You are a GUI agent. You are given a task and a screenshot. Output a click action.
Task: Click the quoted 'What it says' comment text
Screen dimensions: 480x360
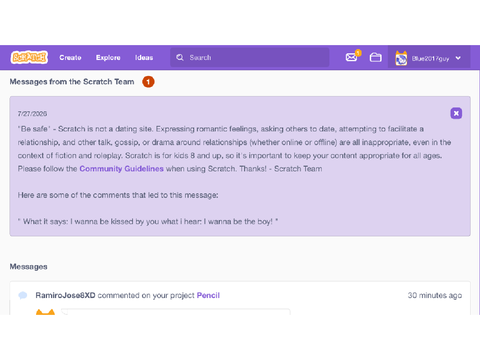pyautogui.click(x=148, y=222)
